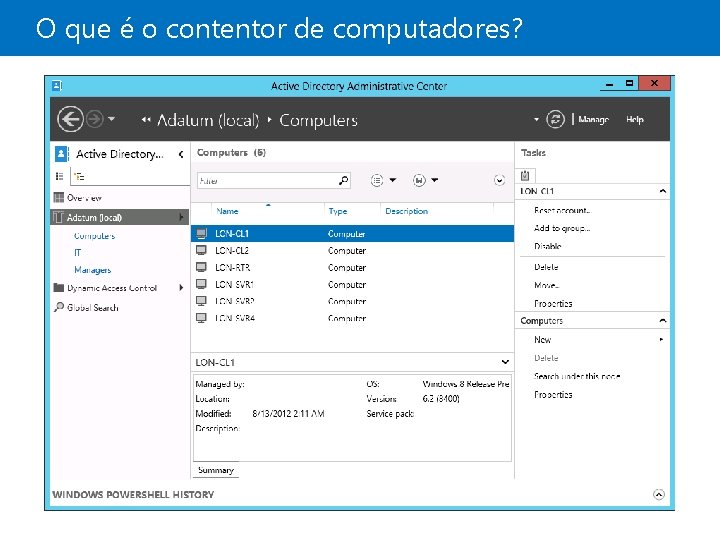The image size is (720, 540).
Task: Sort by Name column header
Action: (x=227, y=211)
